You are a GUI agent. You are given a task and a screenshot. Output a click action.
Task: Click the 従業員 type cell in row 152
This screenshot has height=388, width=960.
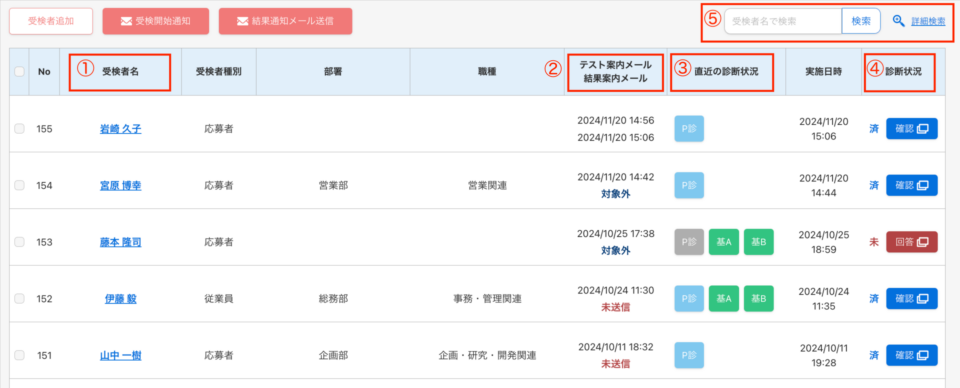[x=219, y=299]
